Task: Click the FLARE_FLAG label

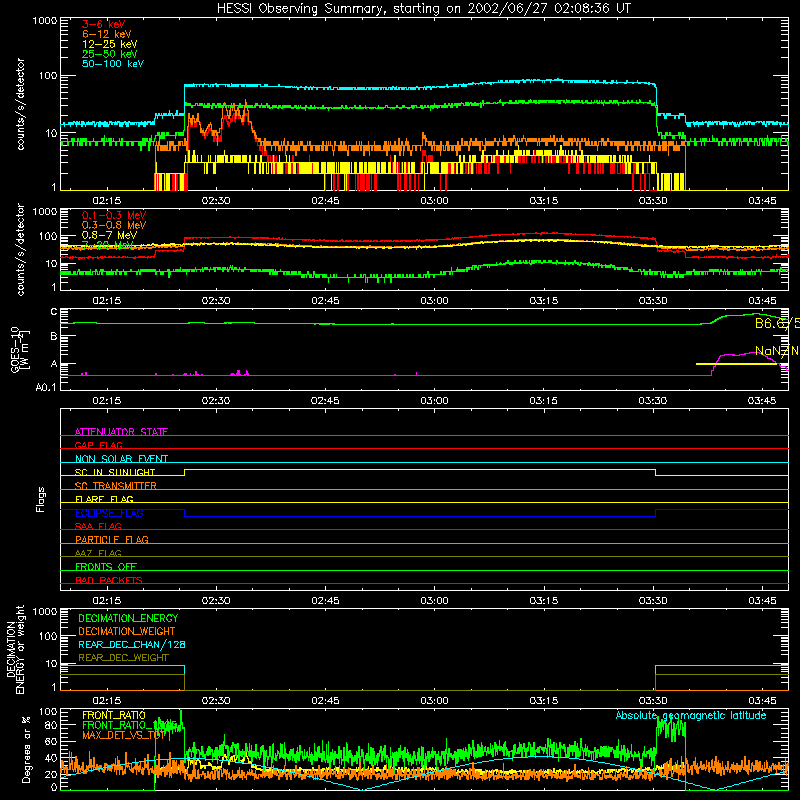Action: (104, 499)
